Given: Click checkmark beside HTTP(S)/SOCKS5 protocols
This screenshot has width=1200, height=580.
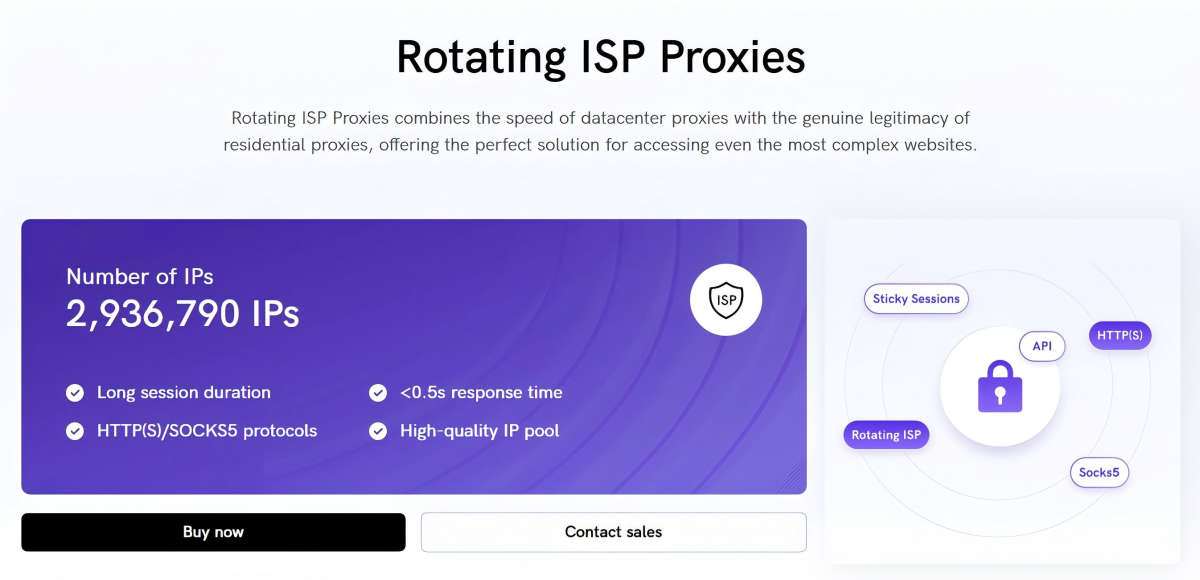Looking at the screenshot, I should coord(75,431).
